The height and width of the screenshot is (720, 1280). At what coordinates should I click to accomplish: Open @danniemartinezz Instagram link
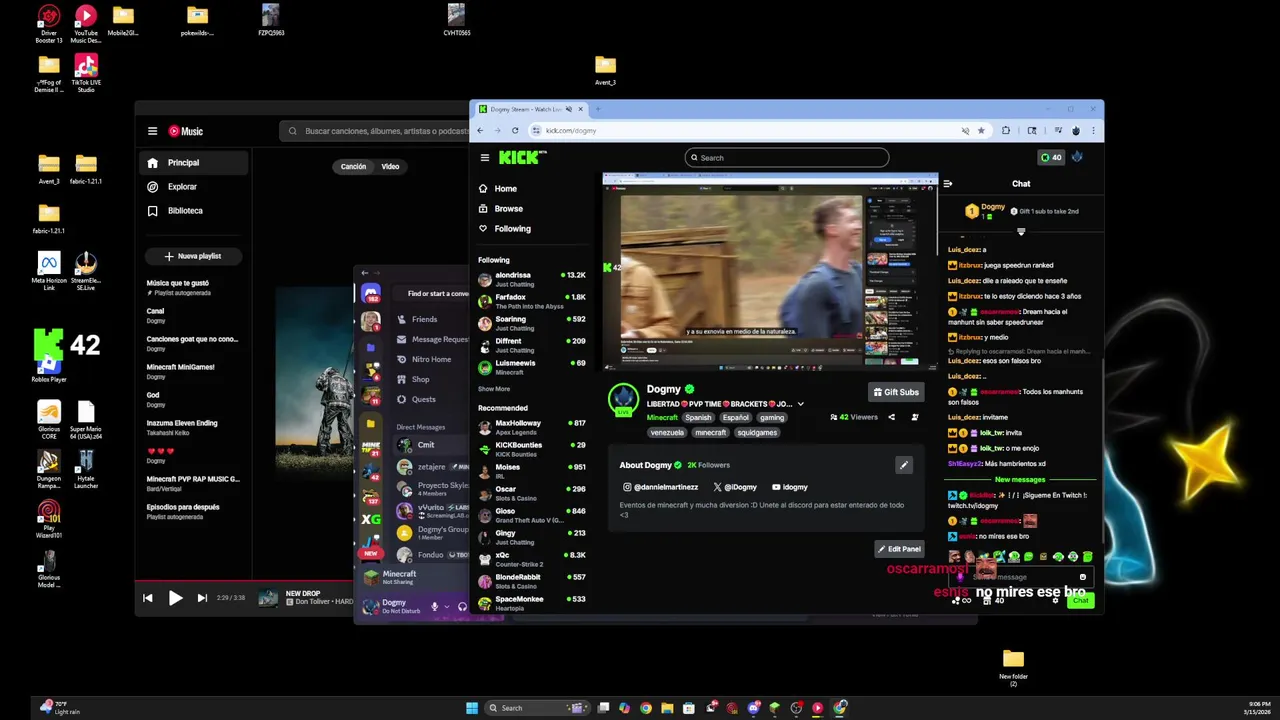[x=659, y=487]
